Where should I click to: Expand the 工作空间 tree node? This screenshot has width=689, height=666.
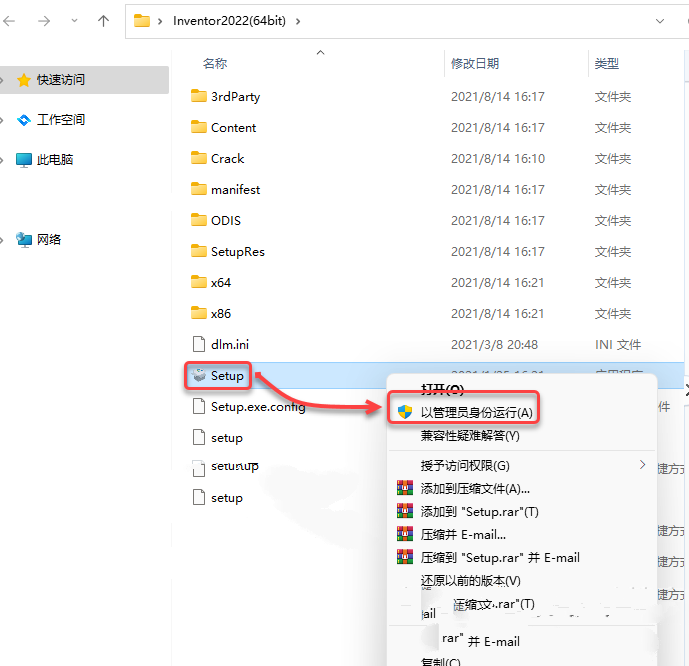tap(2, 120)
